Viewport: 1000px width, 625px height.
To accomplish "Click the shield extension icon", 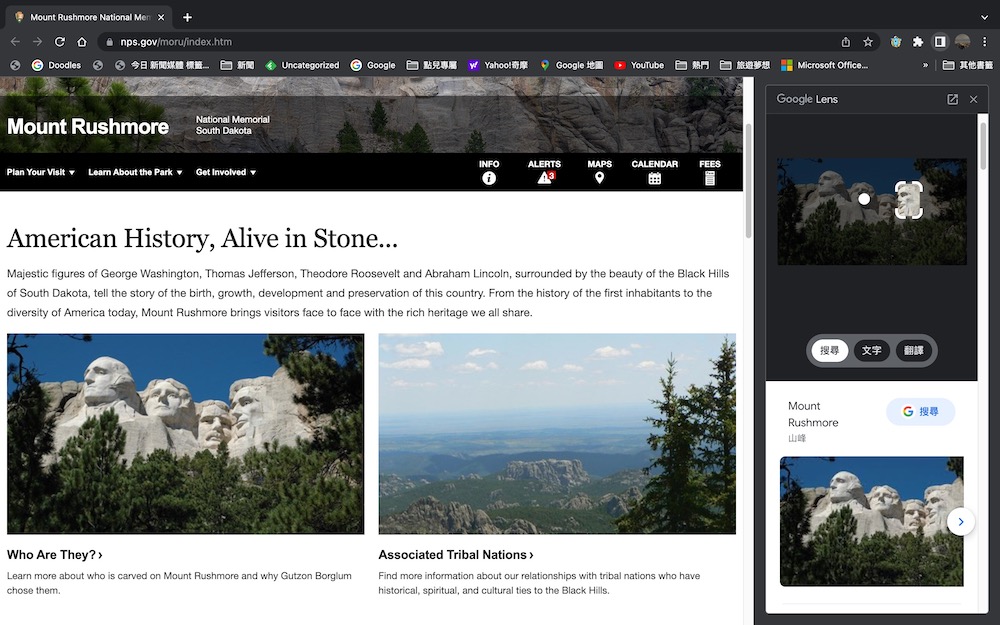I will coord(896,41).
